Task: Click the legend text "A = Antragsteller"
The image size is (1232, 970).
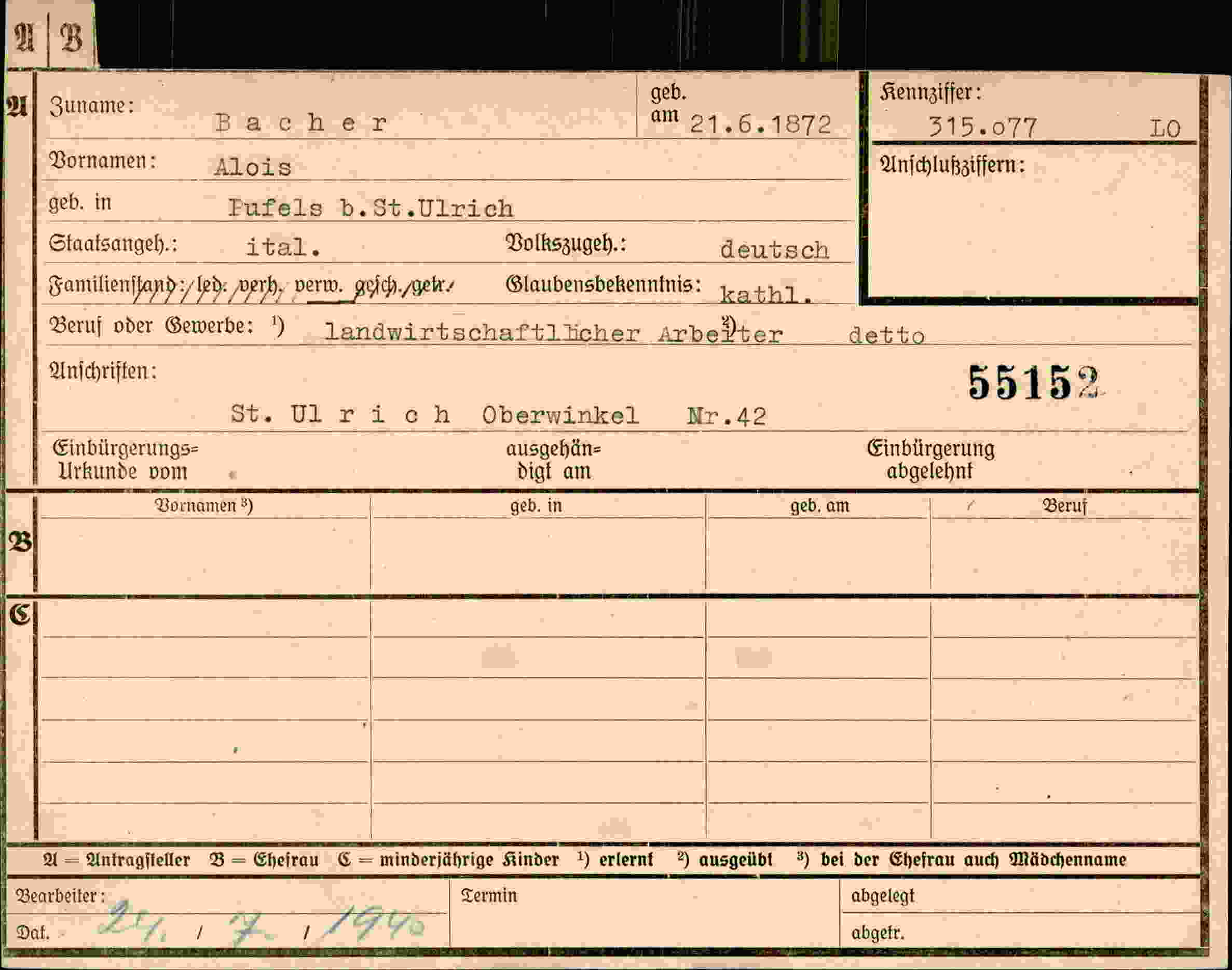Action: [116, 860]
